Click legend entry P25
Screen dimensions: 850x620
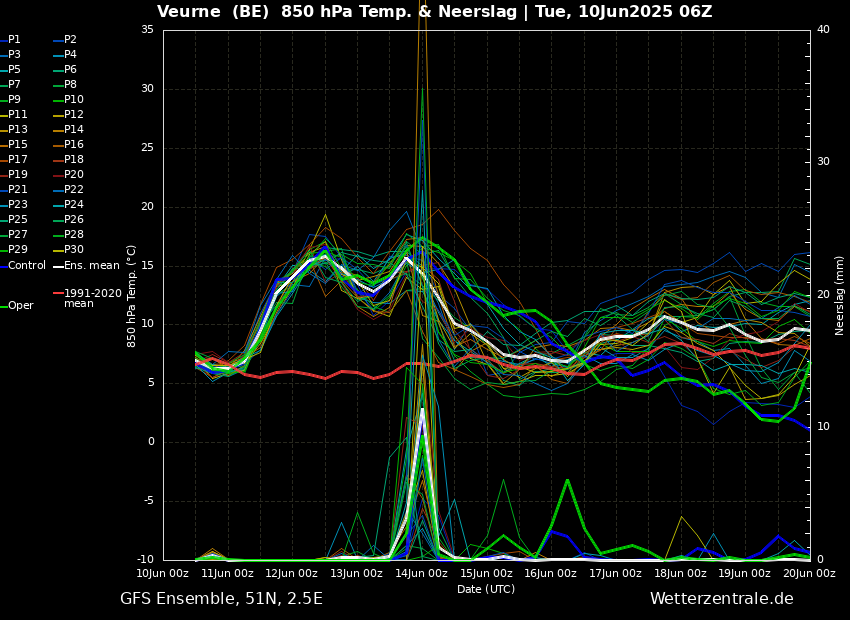14,219
